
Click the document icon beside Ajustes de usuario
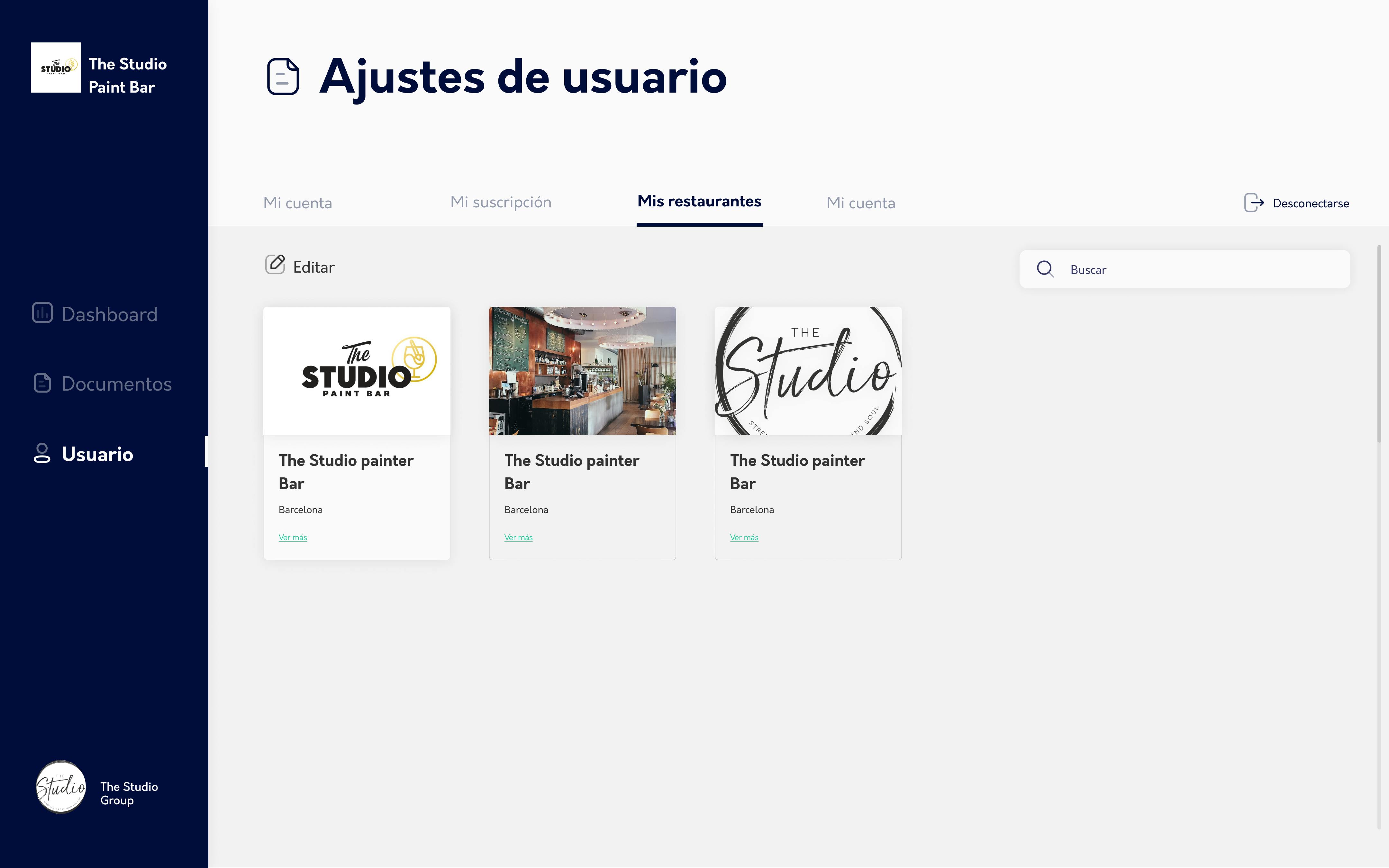[x=283, y=77]
